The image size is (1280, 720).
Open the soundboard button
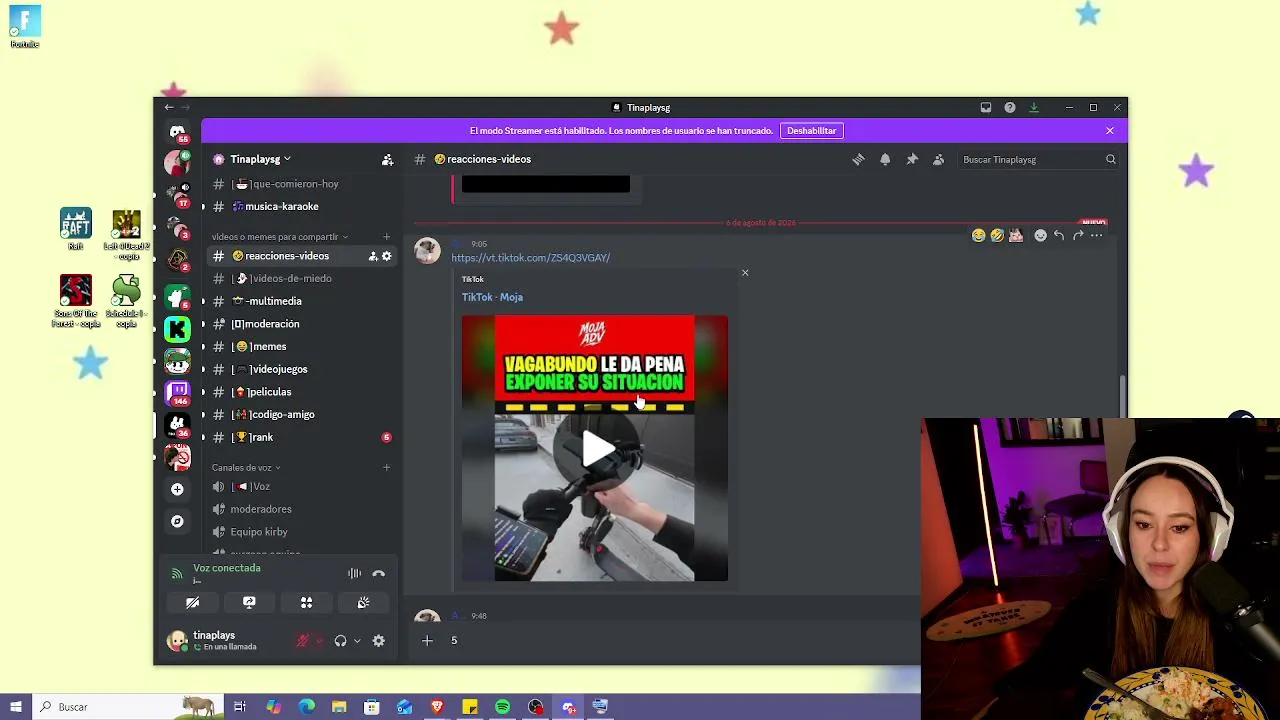click(x=363, y=602)
